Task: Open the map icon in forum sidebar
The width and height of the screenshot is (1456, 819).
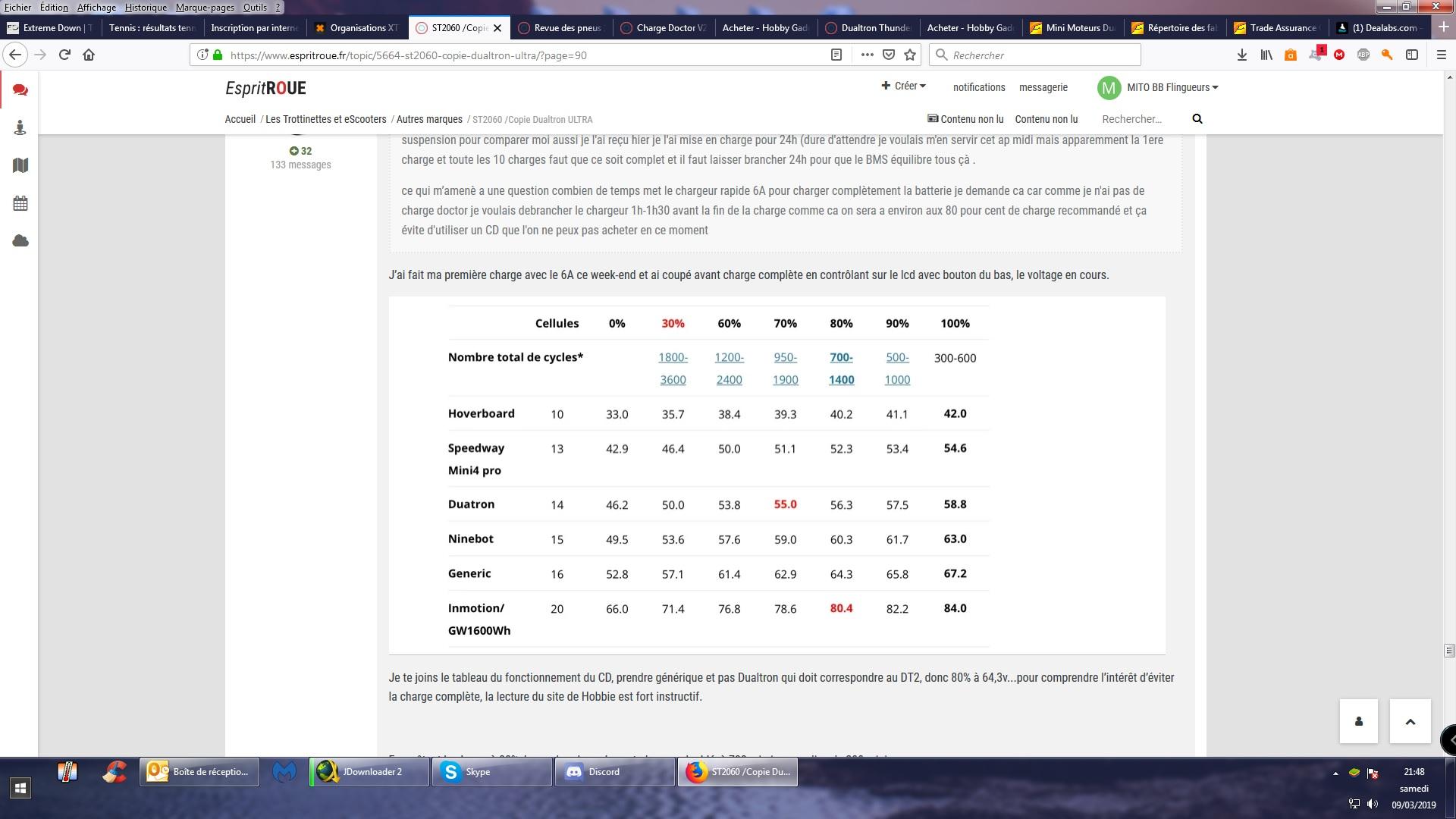Action: [20, 165]
